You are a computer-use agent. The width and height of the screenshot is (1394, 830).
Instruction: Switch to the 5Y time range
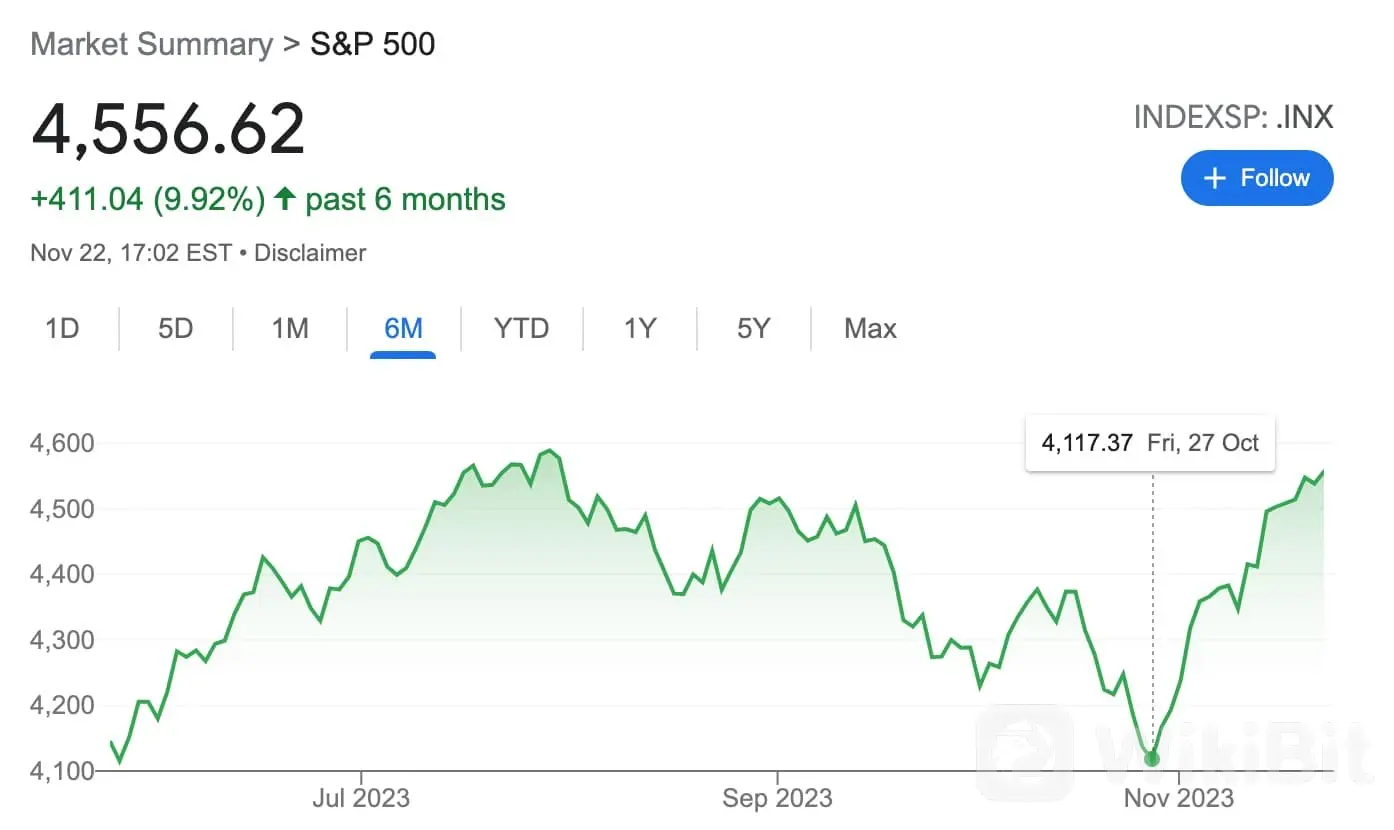[x=753, y=328]
